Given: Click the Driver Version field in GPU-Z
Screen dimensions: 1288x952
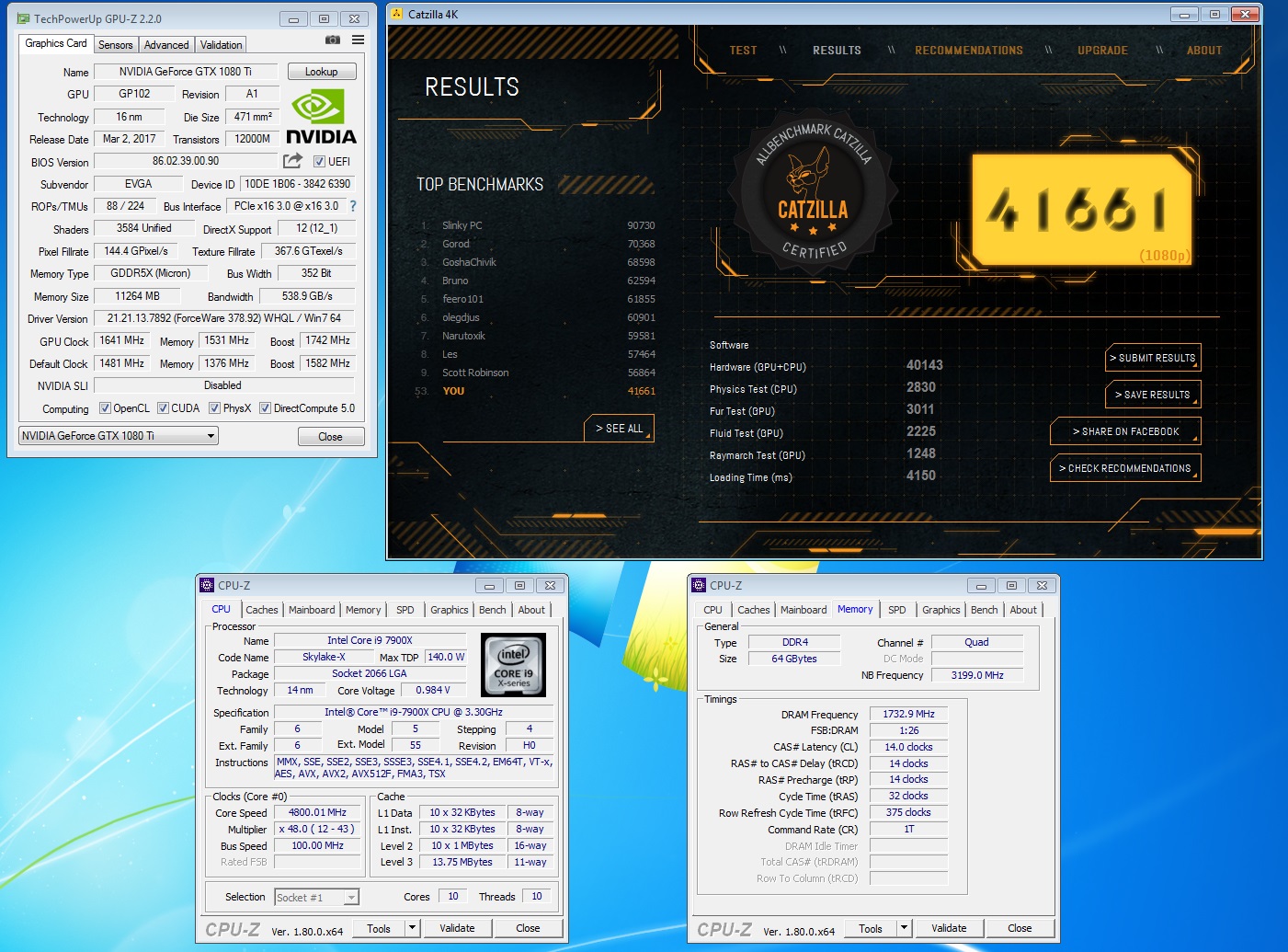Looking at the screenshot, I should coord(223,318).
